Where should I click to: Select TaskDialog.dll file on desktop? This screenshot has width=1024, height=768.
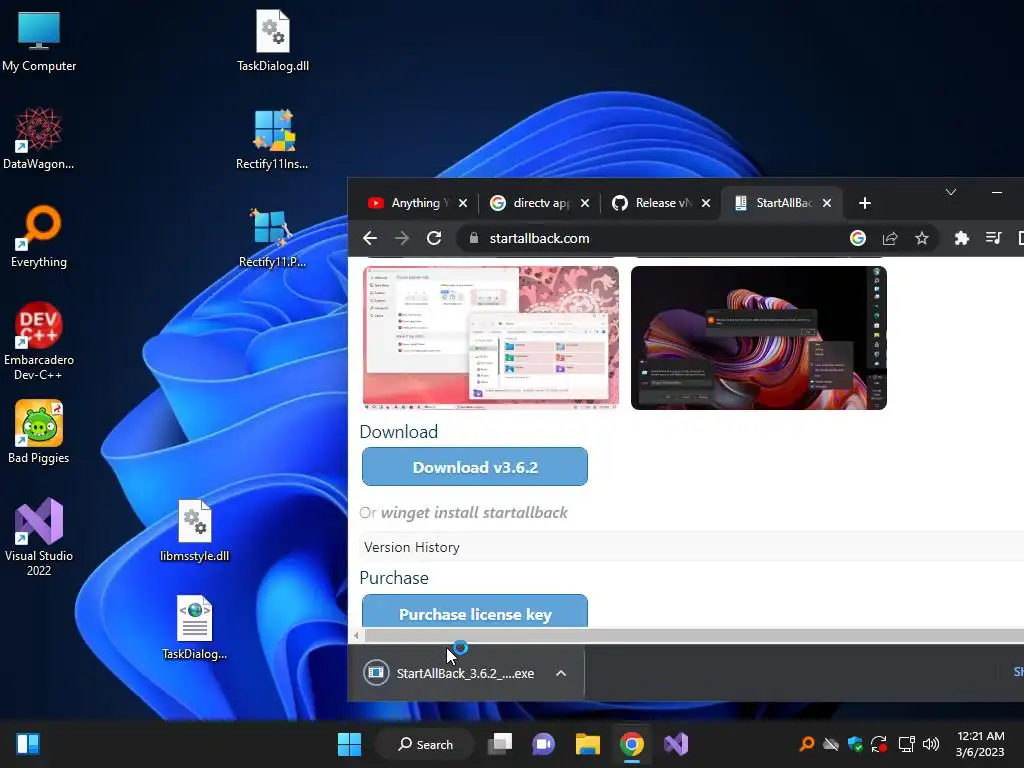click(273, 40)
